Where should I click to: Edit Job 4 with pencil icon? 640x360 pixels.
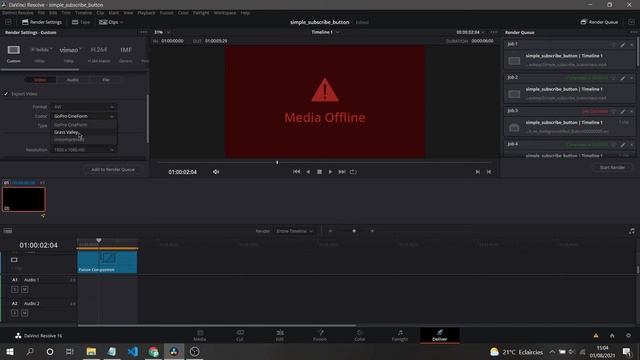point(622,144)
